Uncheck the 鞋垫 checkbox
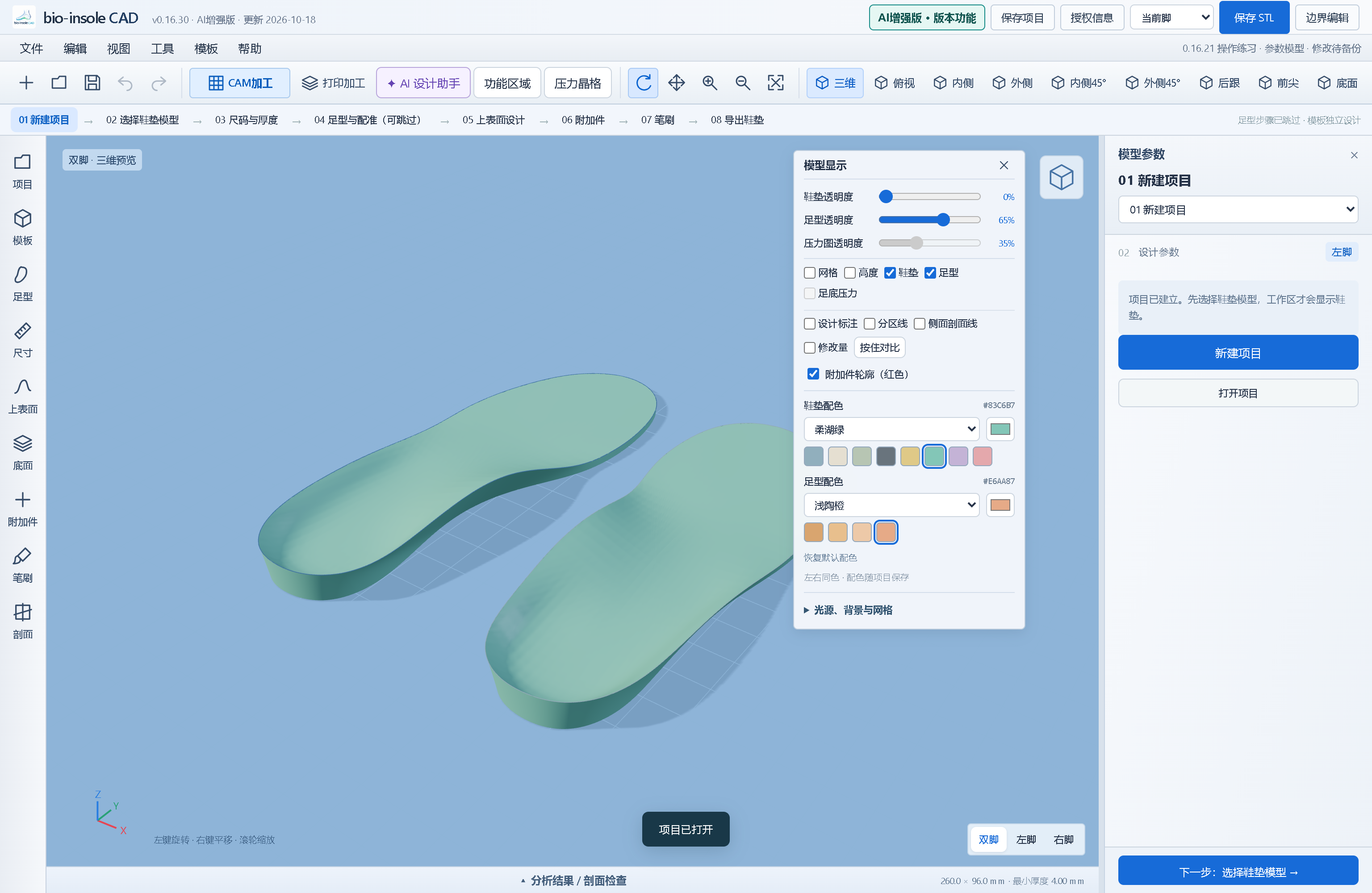 (x=890, y=273)
